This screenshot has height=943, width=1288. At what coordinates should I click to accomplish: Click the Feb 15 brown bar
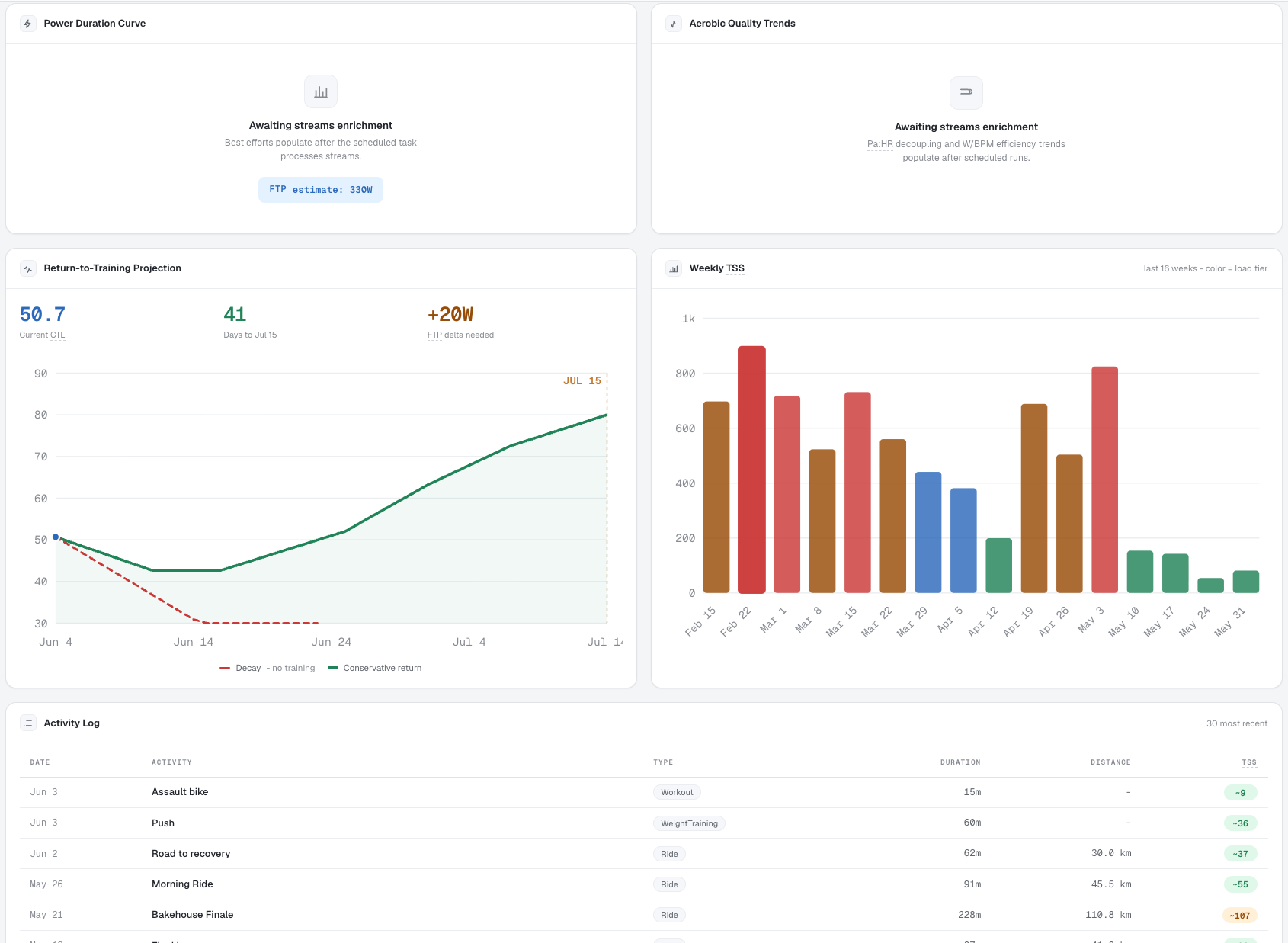[x=716, y=497]
